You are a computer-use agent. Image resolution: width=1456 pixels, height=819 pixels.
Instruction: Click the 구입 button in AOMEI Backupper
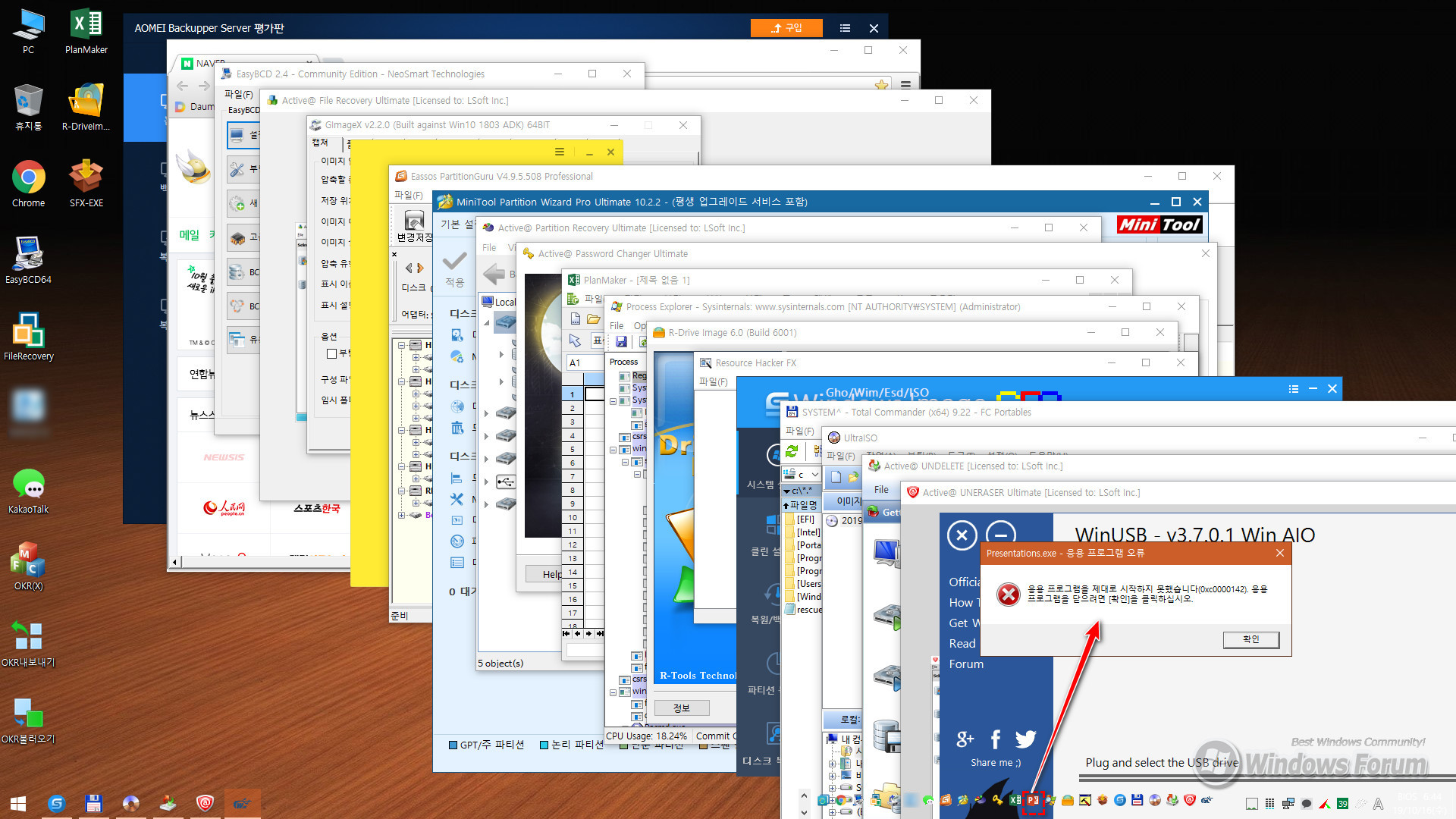pyautogui.click(x=786, y=28)
